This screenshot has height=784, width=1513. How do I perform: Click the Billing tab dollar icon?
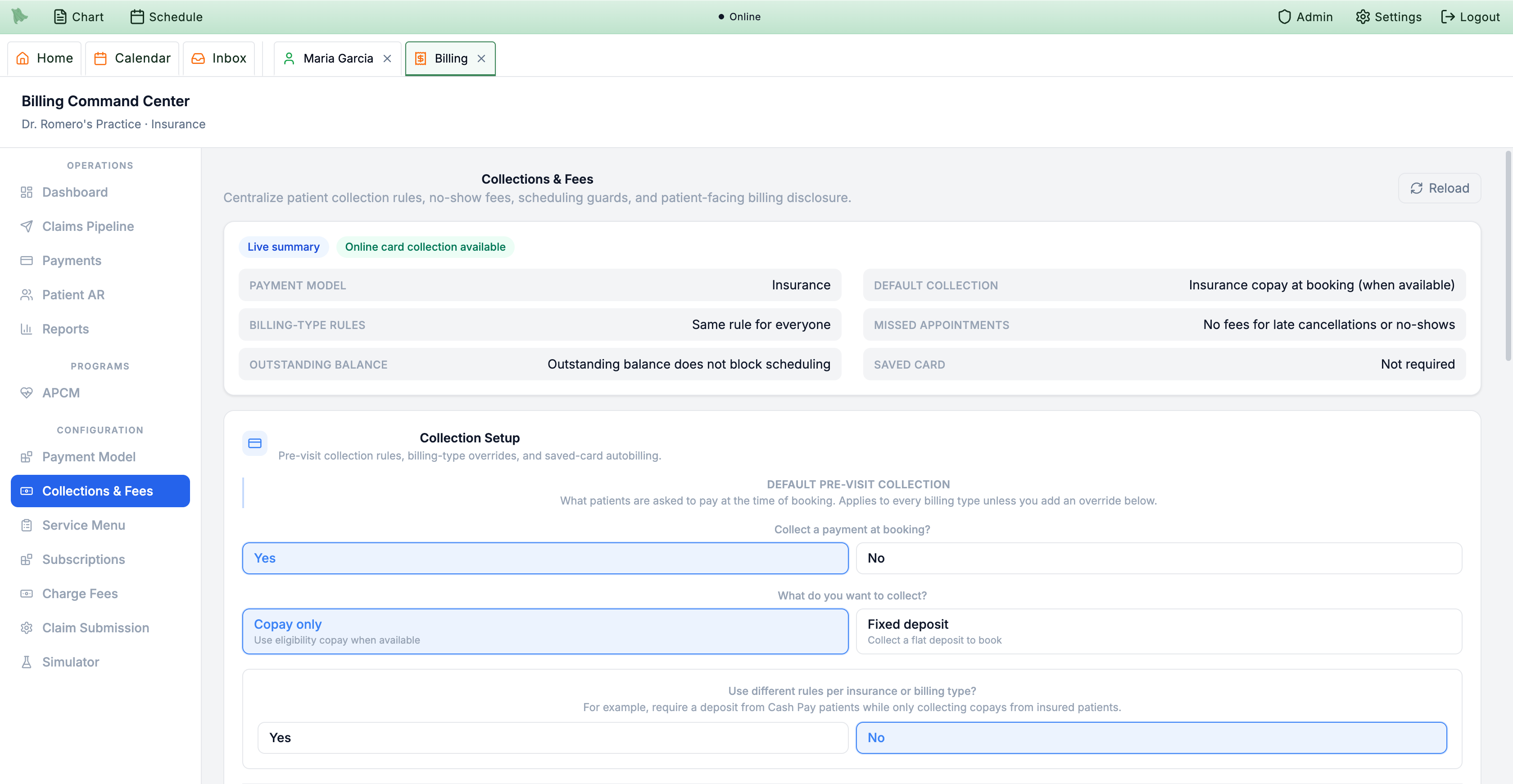pyautogui.click(x=421, y=58)
